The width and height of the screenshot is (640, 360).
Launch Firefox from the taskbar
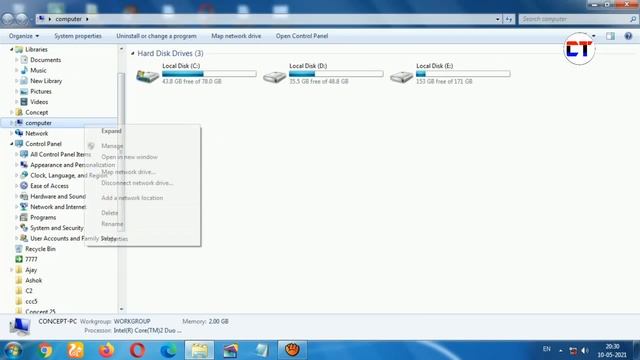click(107, 350)
